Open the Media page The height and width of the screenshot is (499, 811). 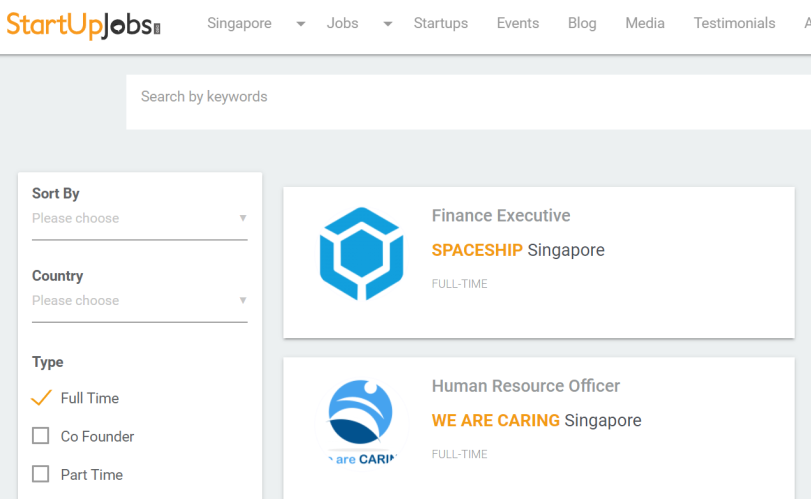[645, 23]
